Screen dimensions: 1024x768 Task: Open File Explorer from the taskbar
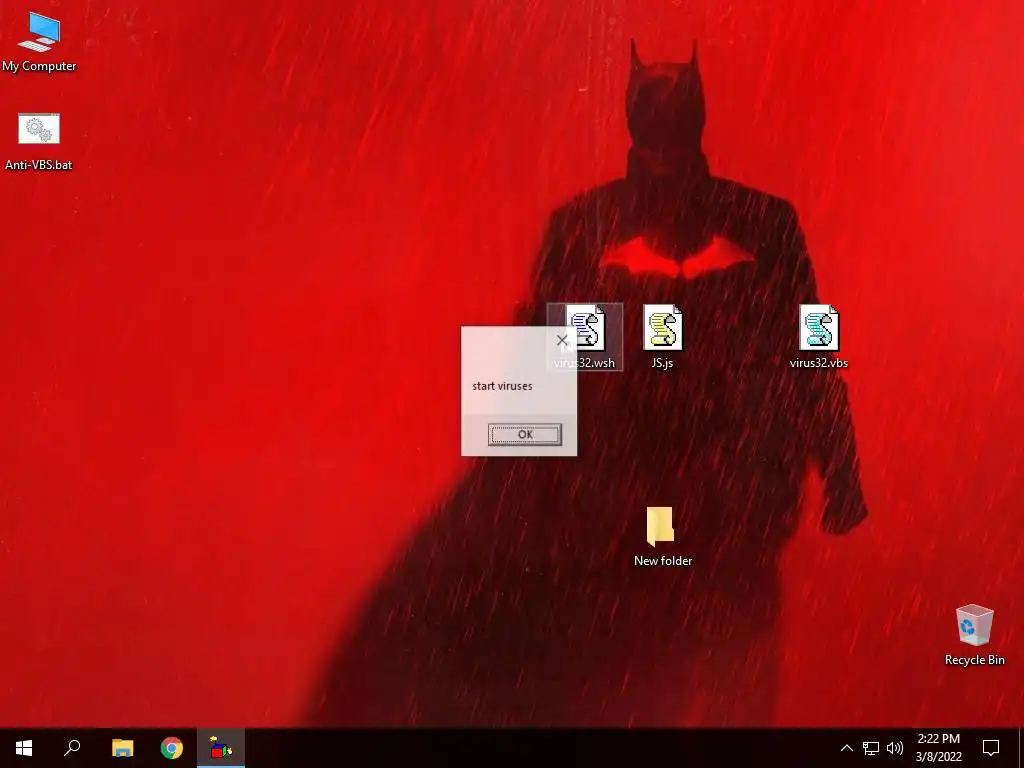pos(122,748)
